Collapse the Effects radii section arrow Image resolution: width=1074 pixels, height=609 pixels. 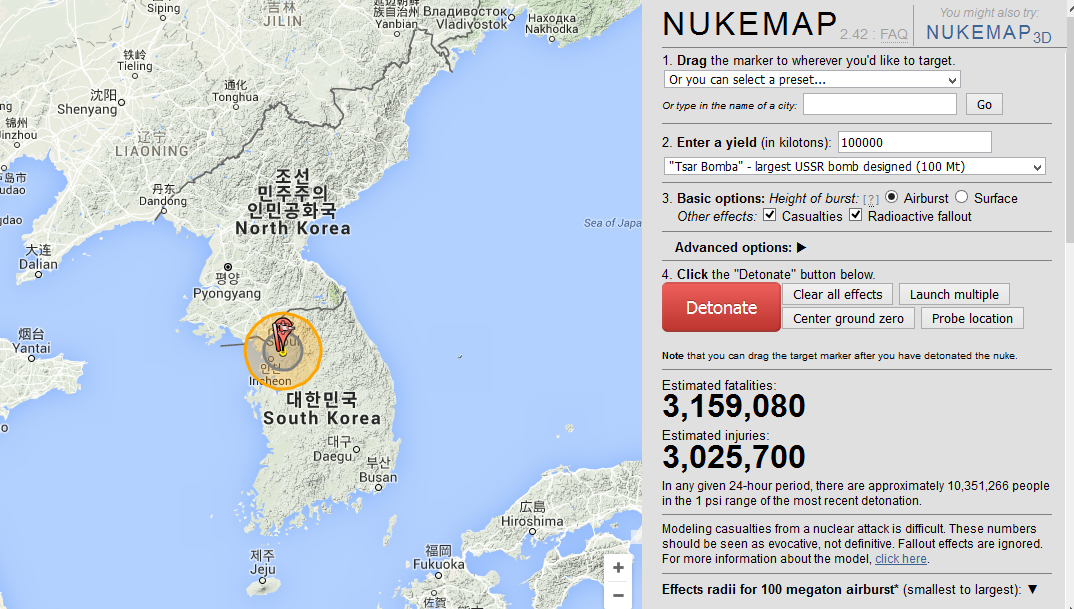point(1033,589)
